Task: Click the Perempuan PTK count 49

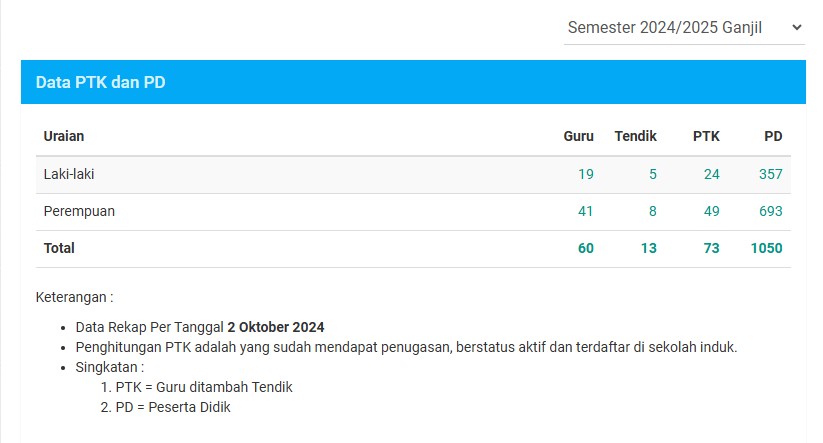Action: pyautogui.click(x=712, y=211)
